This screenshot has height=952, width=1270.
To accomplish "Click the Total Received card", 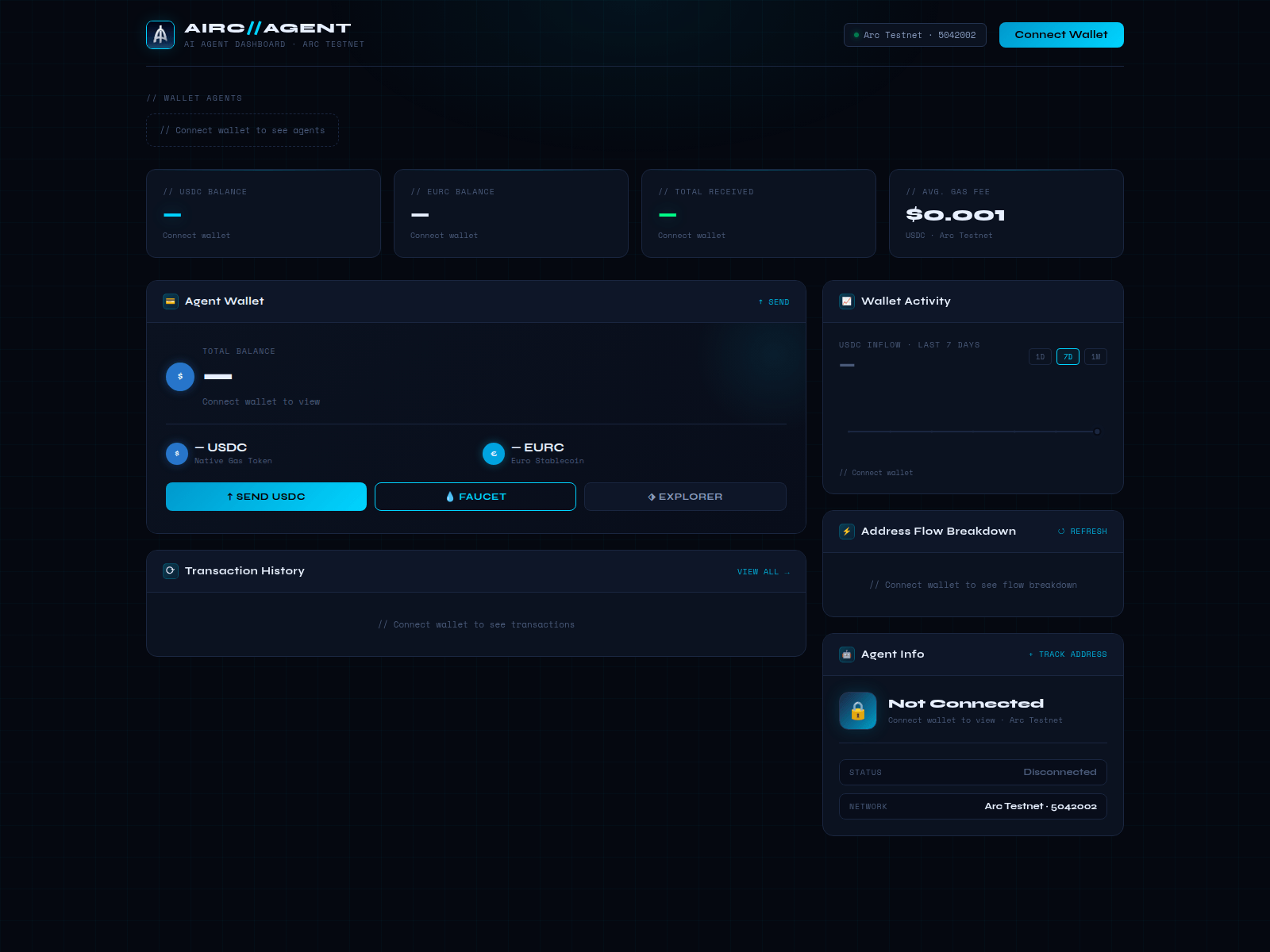I will click(x=759, y=213).
